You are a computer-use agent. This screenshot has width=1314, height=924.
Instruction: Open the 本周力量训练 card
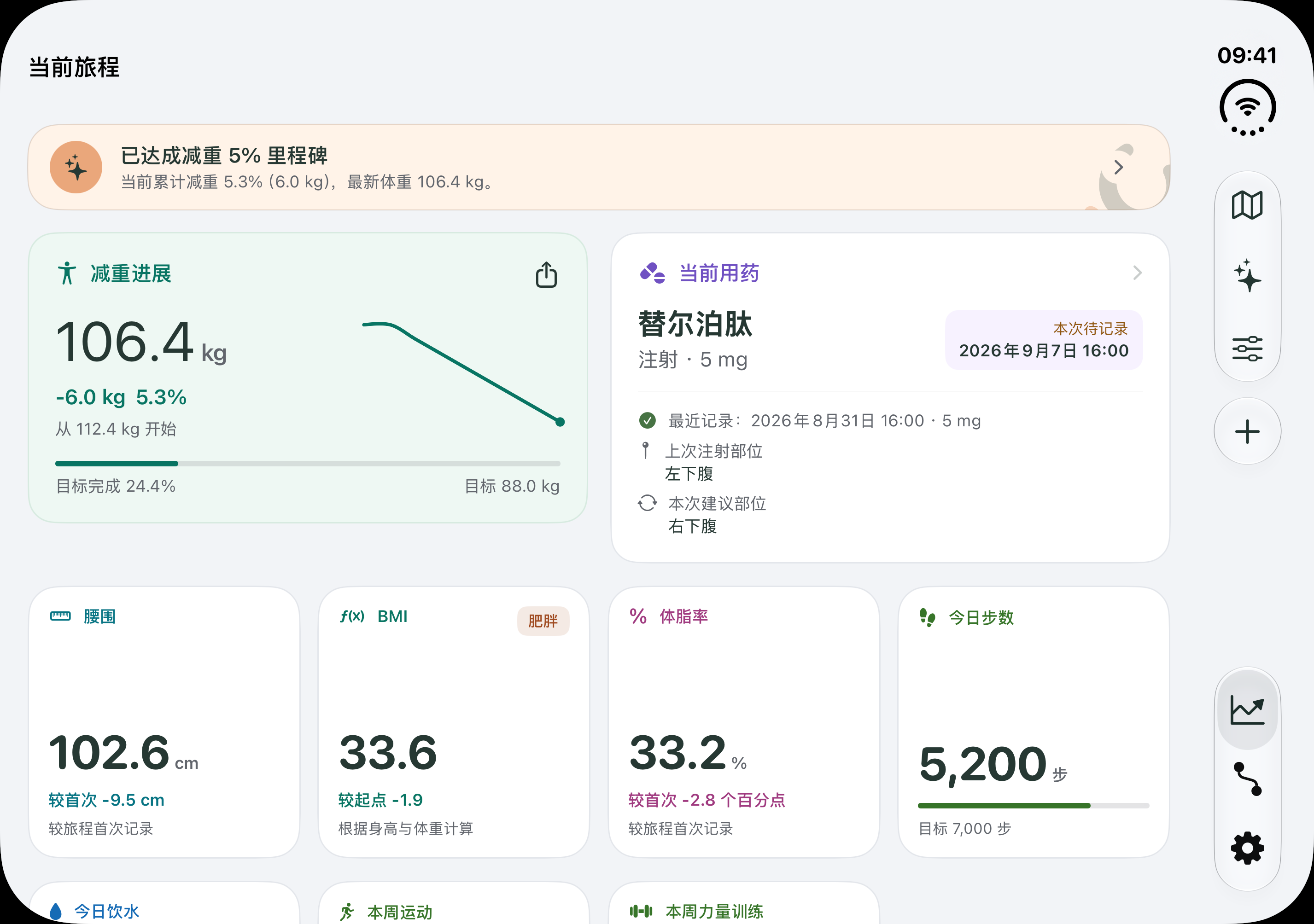coord(743,903)
